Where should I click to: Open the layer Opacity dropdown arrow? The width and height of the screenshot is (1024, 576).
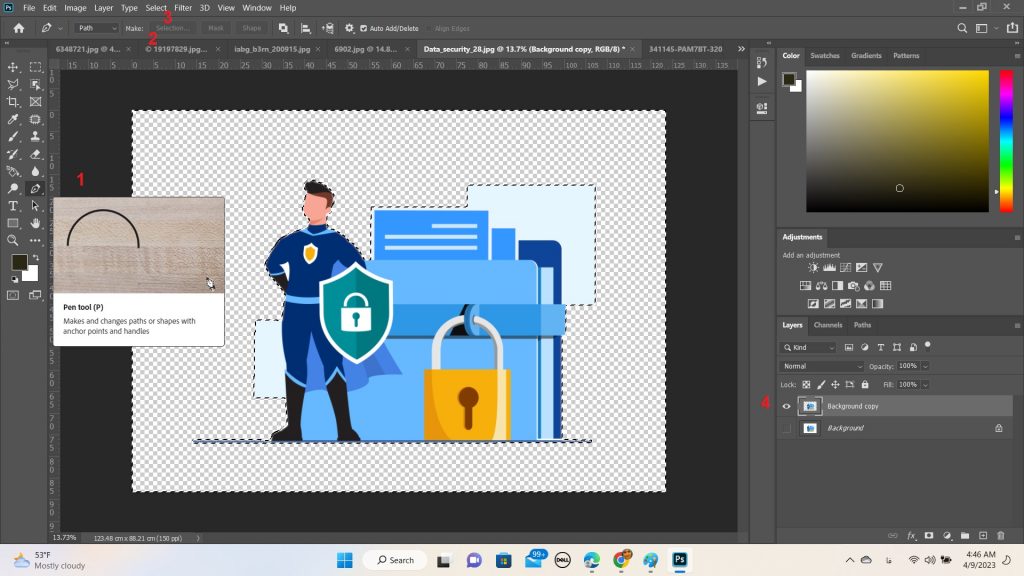(926, 366)
